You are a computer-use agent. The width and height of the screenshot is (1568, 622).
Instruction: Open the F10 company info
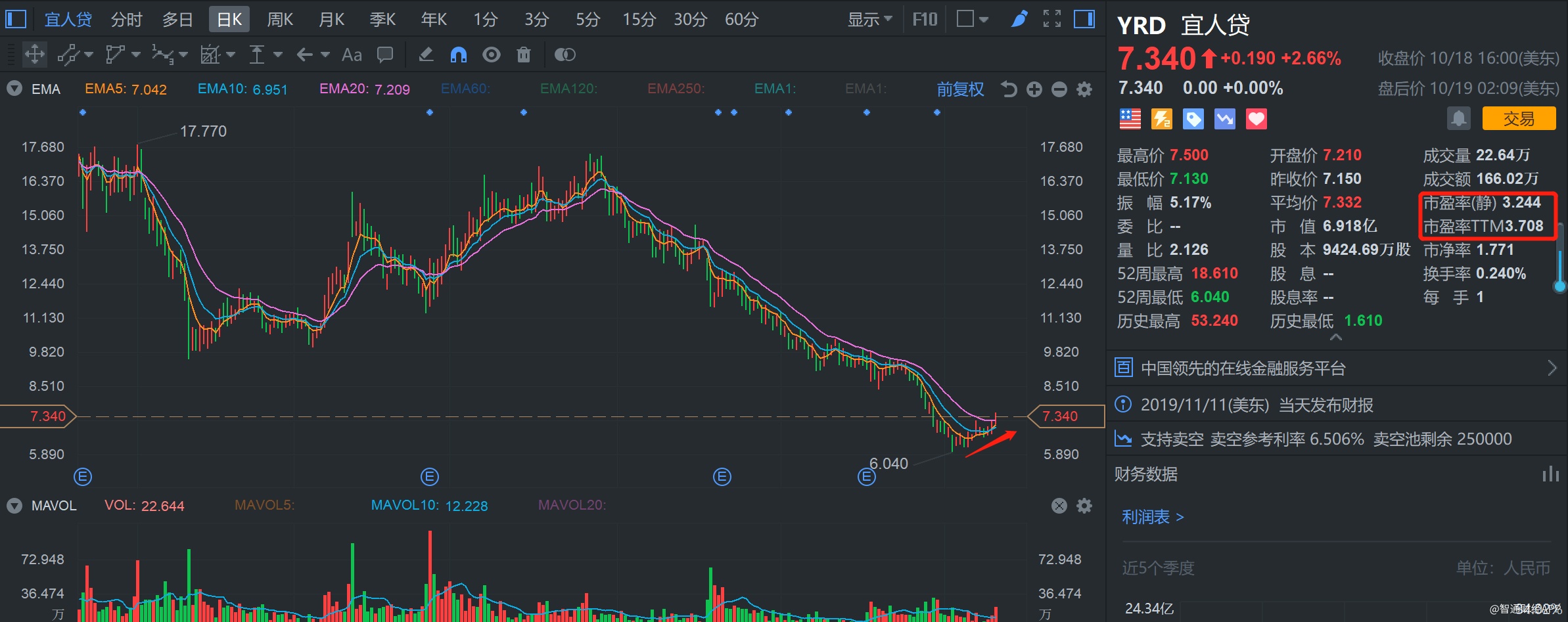[x=925, y=20]
